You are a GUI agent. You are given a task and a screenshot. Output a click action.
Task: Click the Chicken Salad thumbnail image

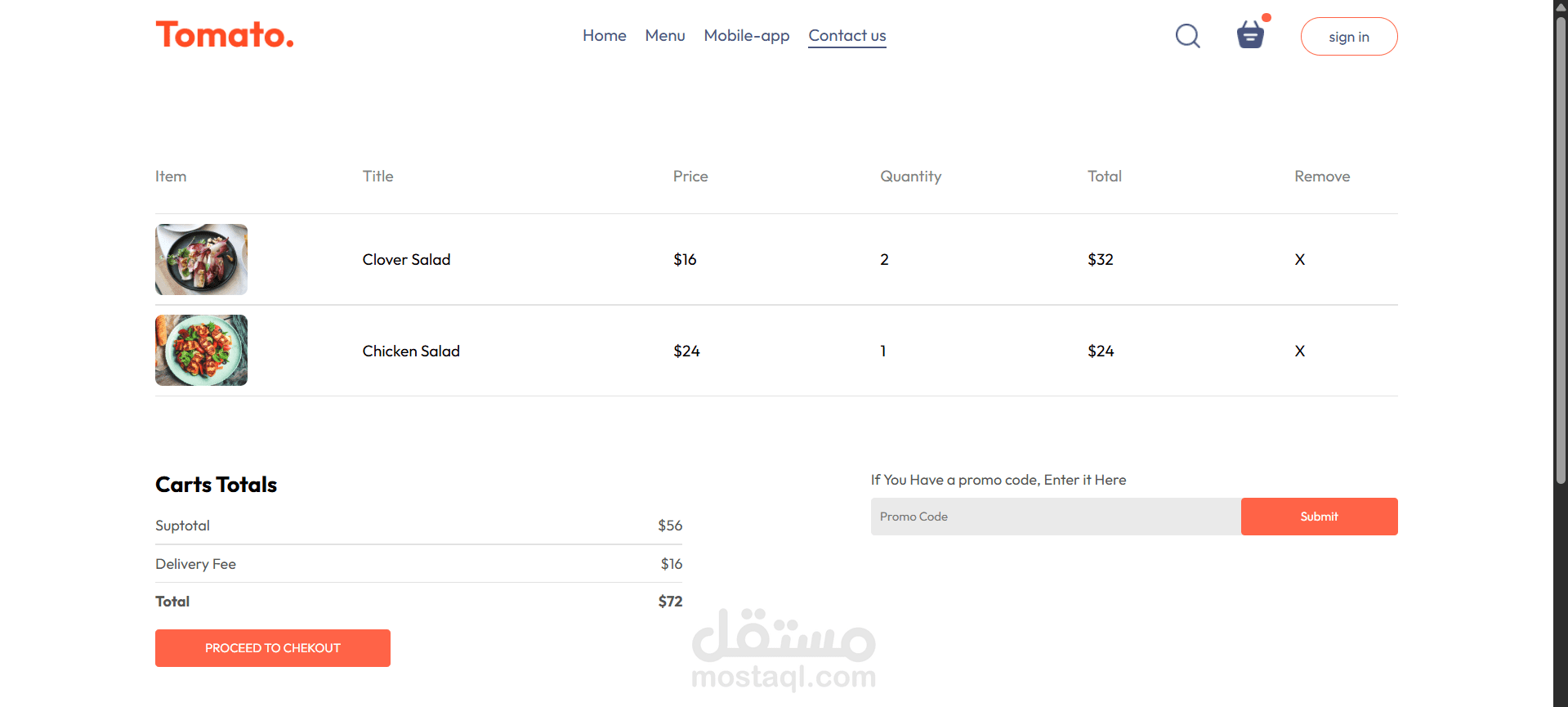(201, 350)
